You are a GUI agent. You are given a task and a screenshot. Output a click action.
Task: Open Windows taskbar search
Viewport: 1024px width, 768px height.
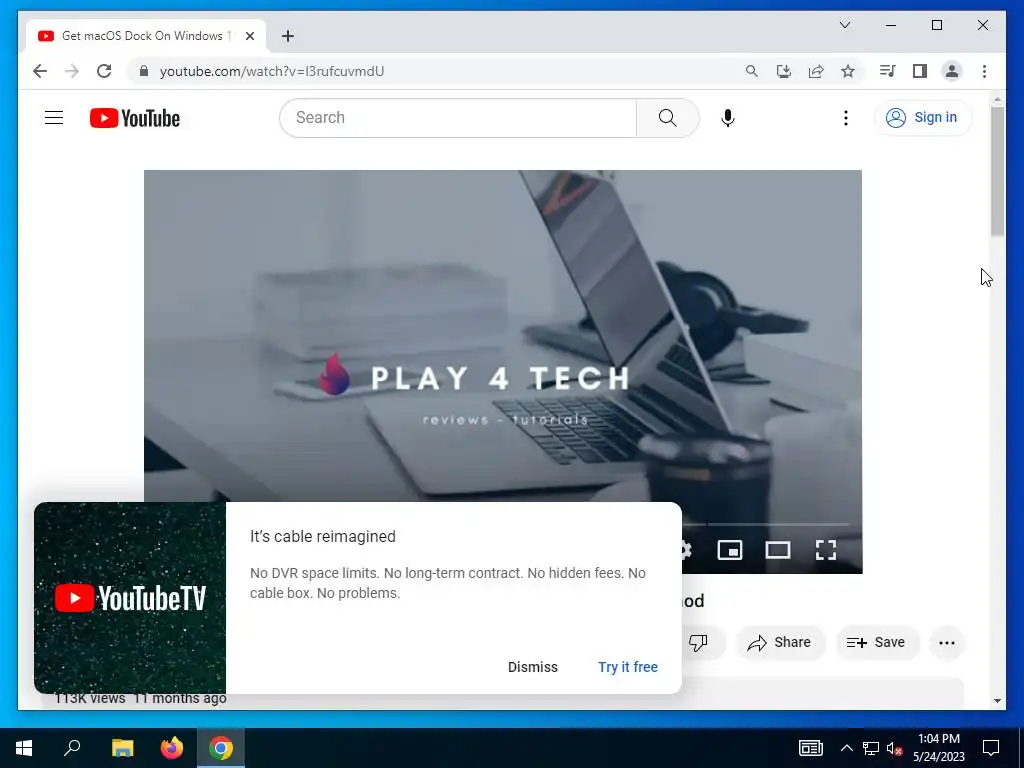tap(72, 748)
